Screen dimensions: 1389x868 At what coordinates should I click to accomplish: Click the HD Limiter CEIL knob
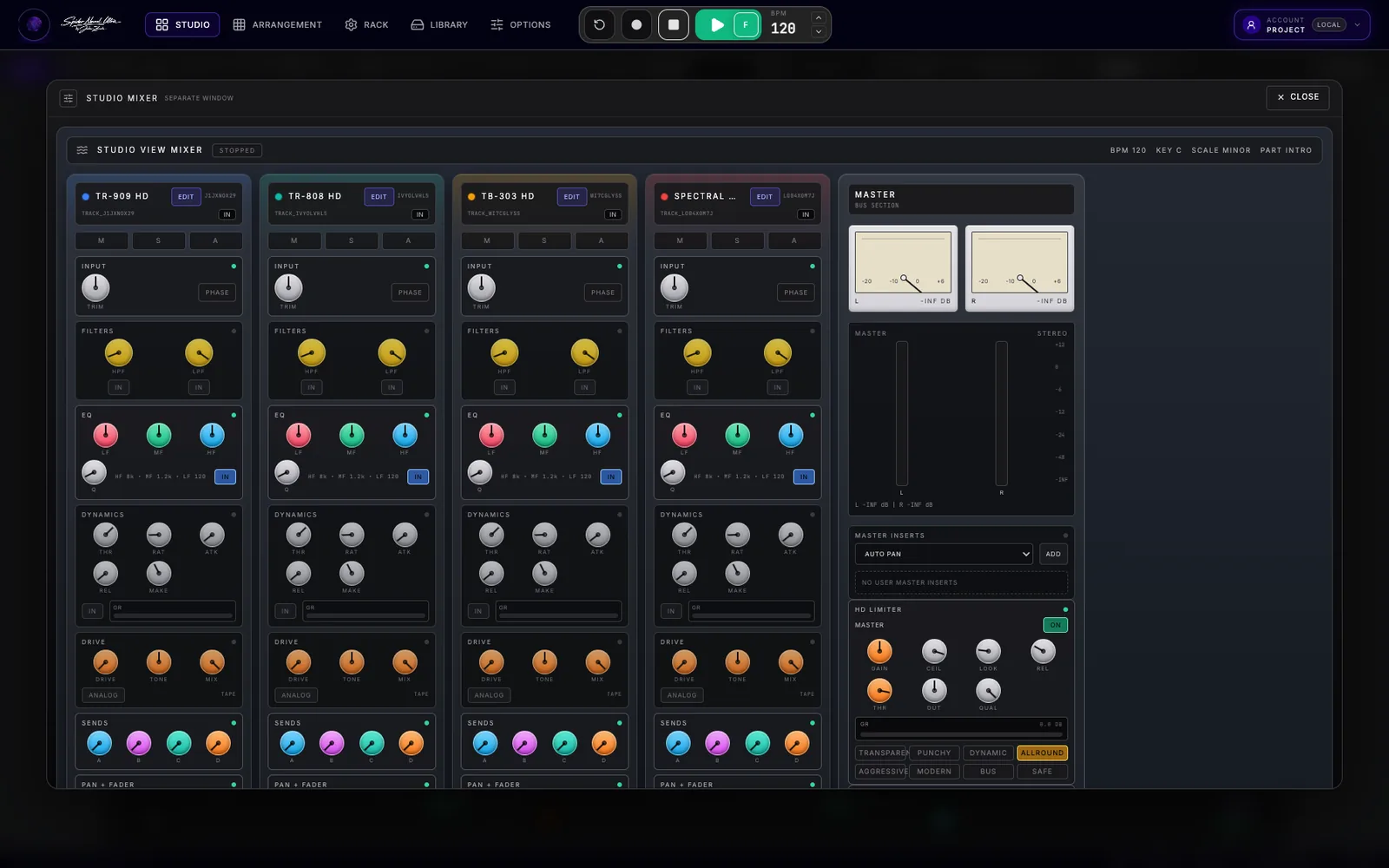coord(934,651)
